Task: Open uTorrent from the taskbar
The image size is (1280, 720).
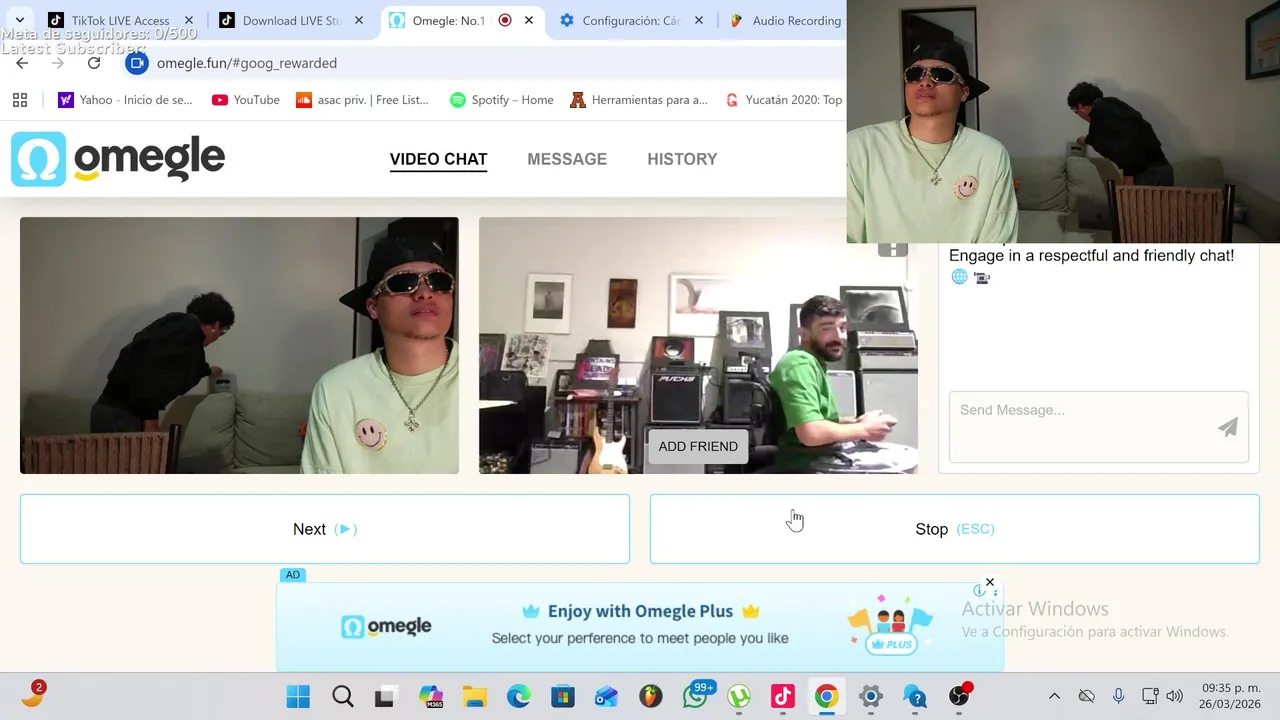Action: pyautogui.click(x=739, y=696)
